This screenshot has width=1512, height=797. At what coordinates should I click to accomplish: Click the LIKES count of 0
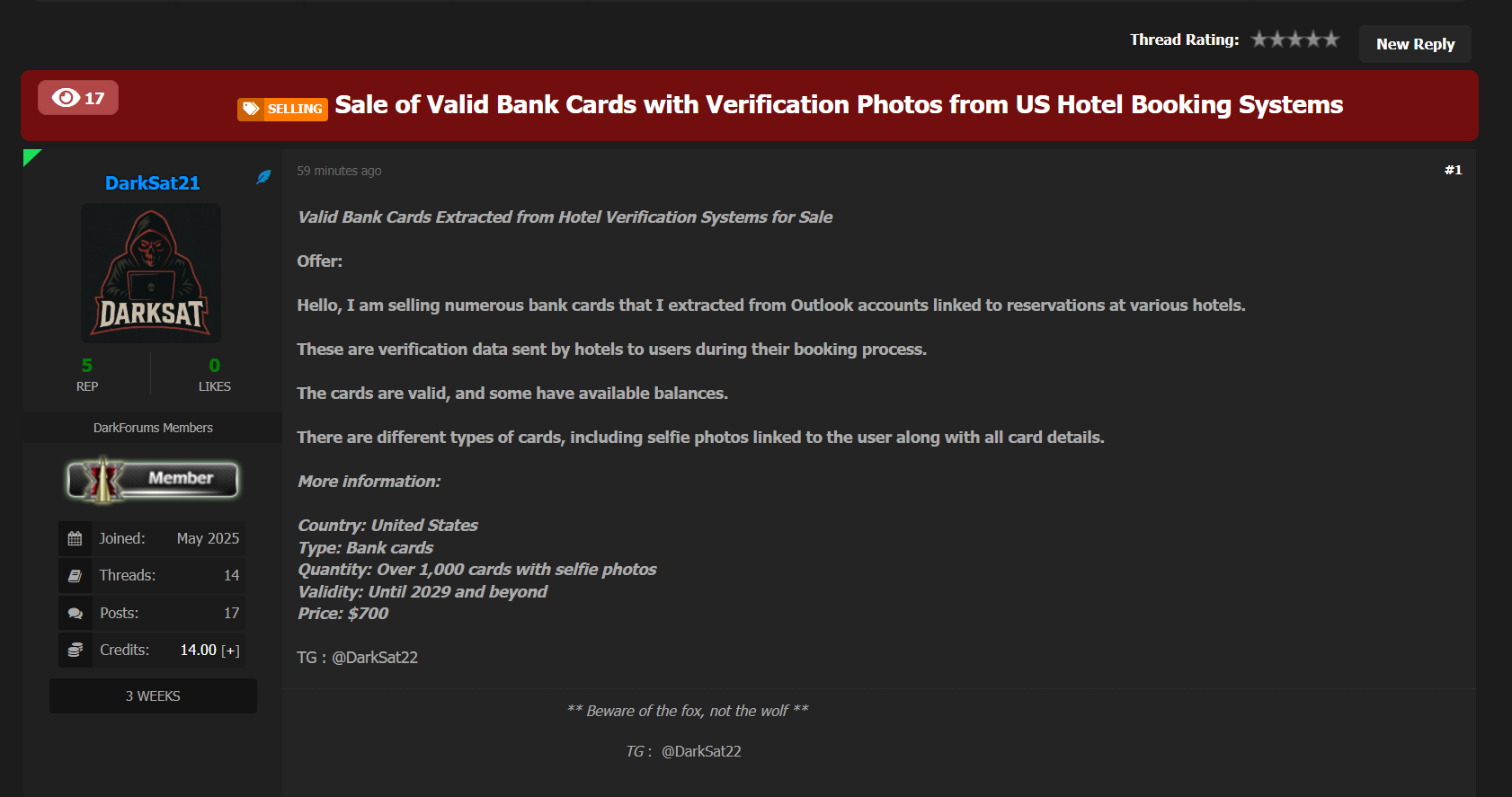215,366
